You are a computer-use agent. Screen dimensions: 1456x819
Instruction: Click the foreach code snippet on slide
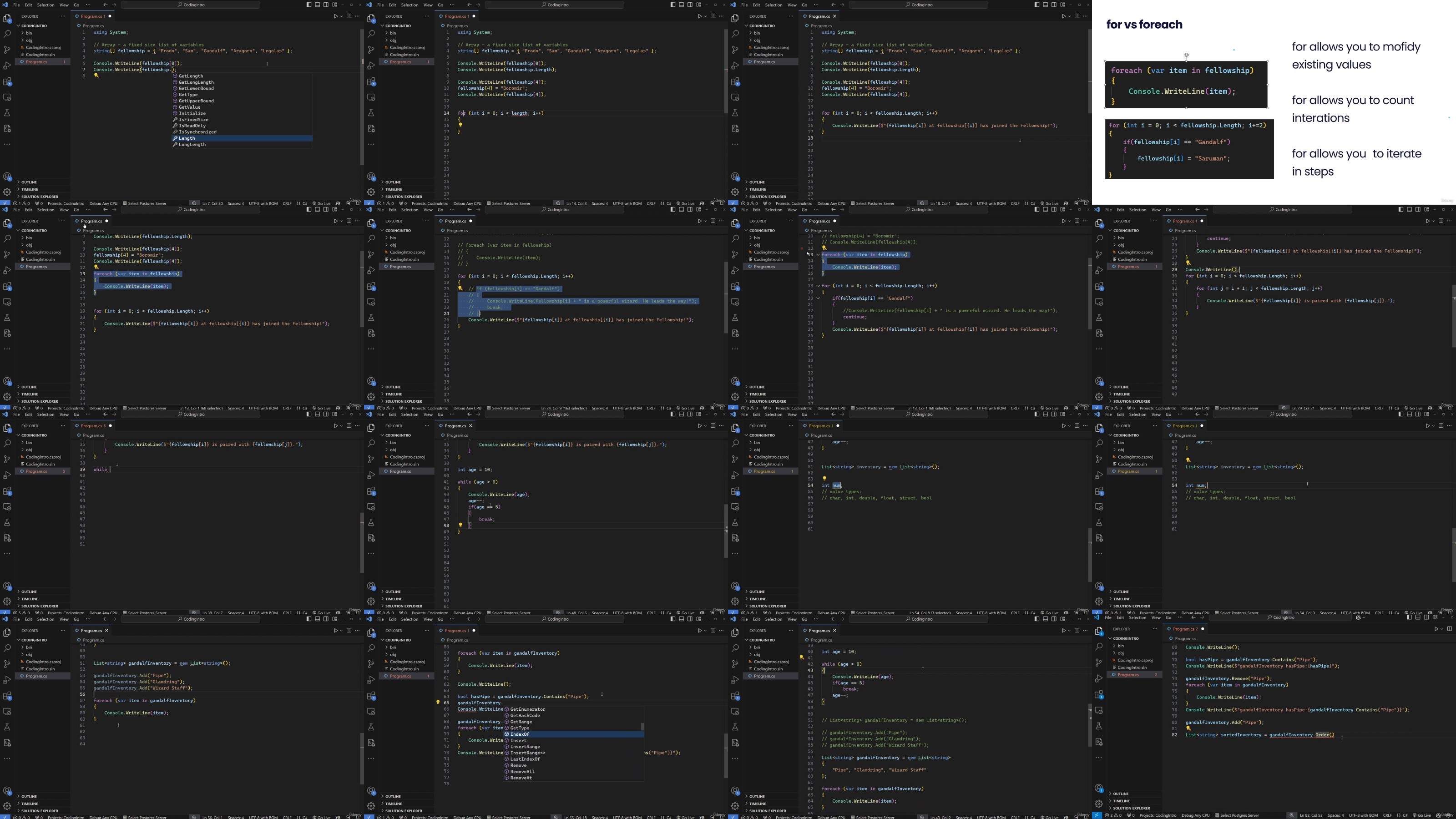pyautogui.click(x=1186, y=85)
